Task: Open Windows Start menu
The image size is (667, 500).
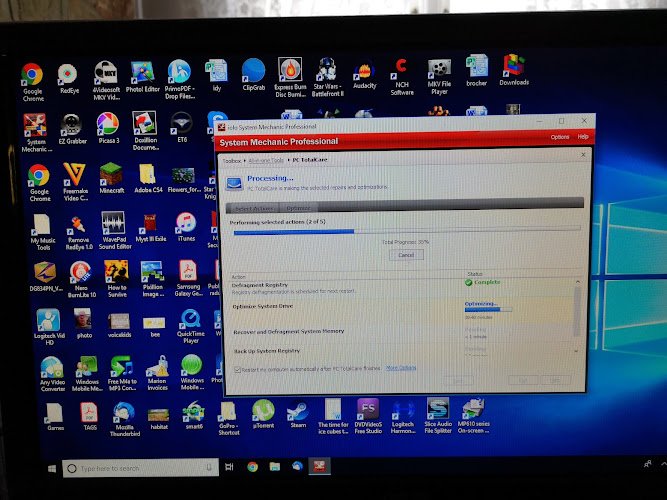Action: 52,469
